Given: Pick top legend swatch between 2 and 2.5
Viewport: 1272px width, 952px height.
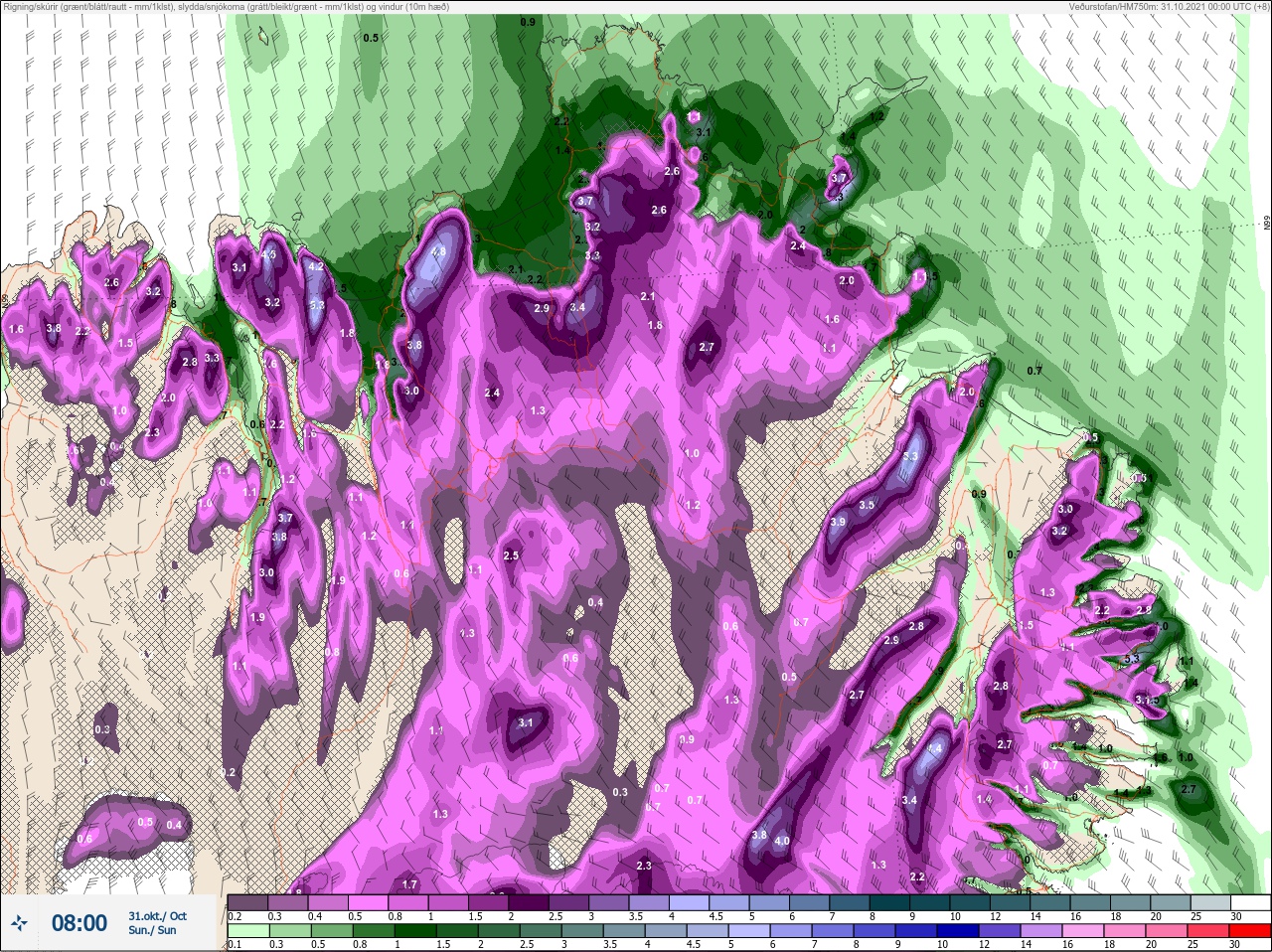Looking at the screenshot, I should 529,902.
